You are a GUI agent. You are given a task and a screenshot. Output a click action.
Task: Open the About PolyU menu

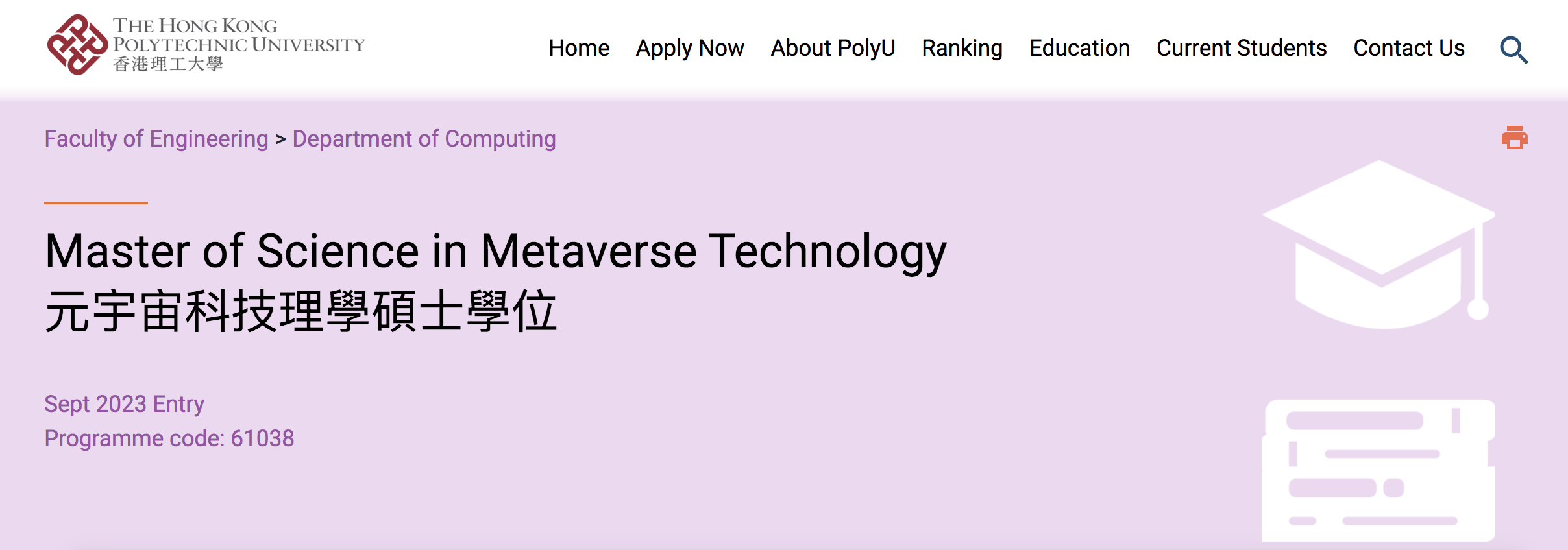[833, 49]
